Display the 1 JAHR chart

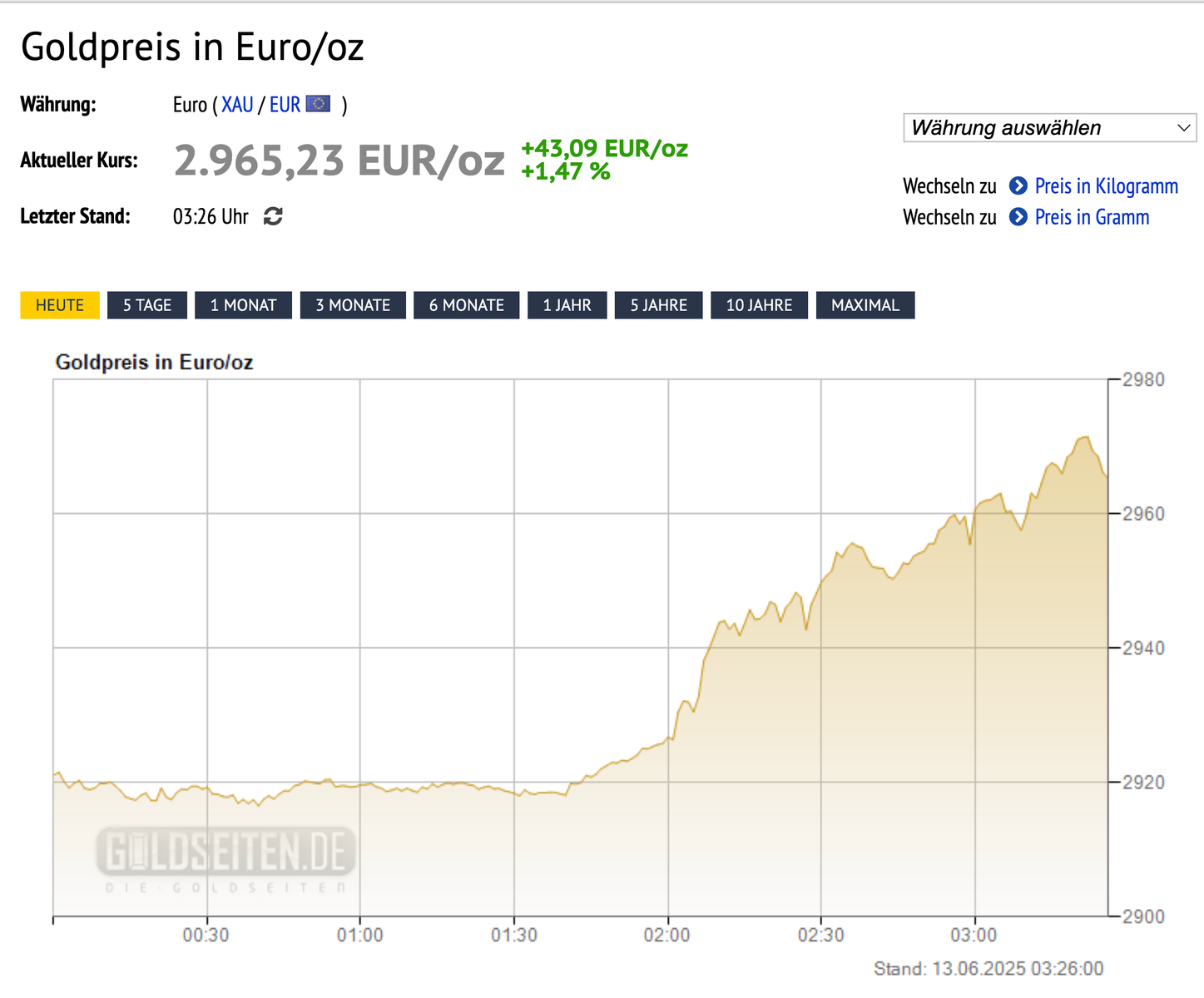pos(567,305)
